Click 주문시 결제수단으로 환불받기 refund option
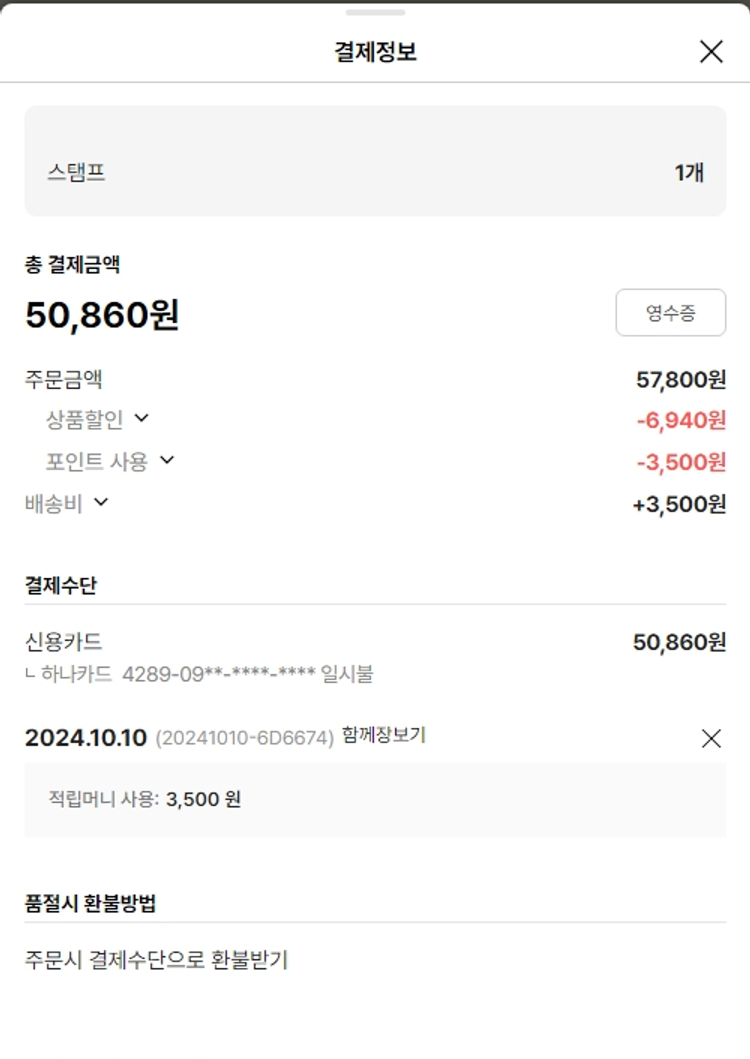The height and width of the screenshot is (1059, 750). 156,960
